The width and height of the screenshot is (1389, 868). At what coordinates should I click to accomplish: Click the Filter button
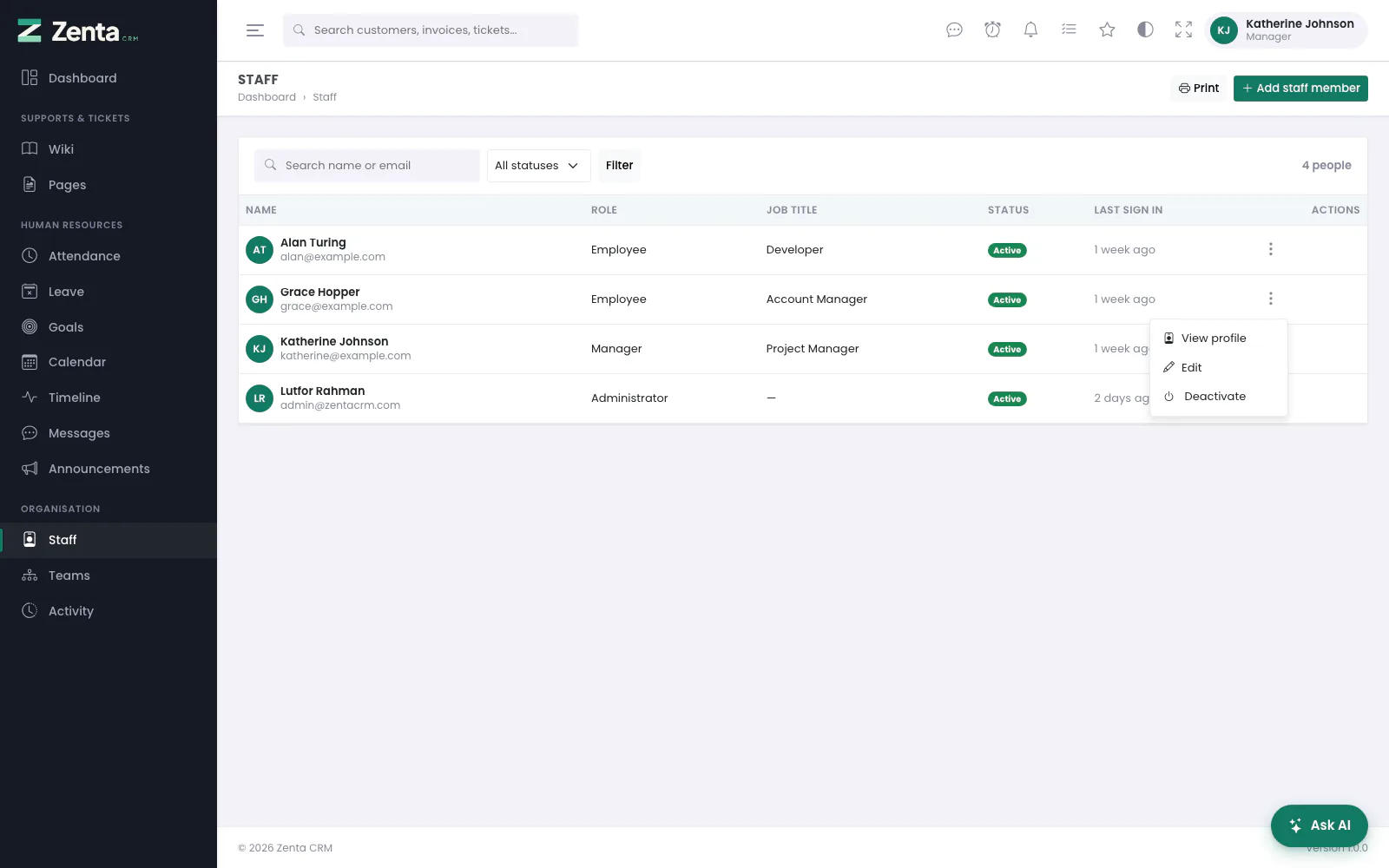click(x=619, y=166)
